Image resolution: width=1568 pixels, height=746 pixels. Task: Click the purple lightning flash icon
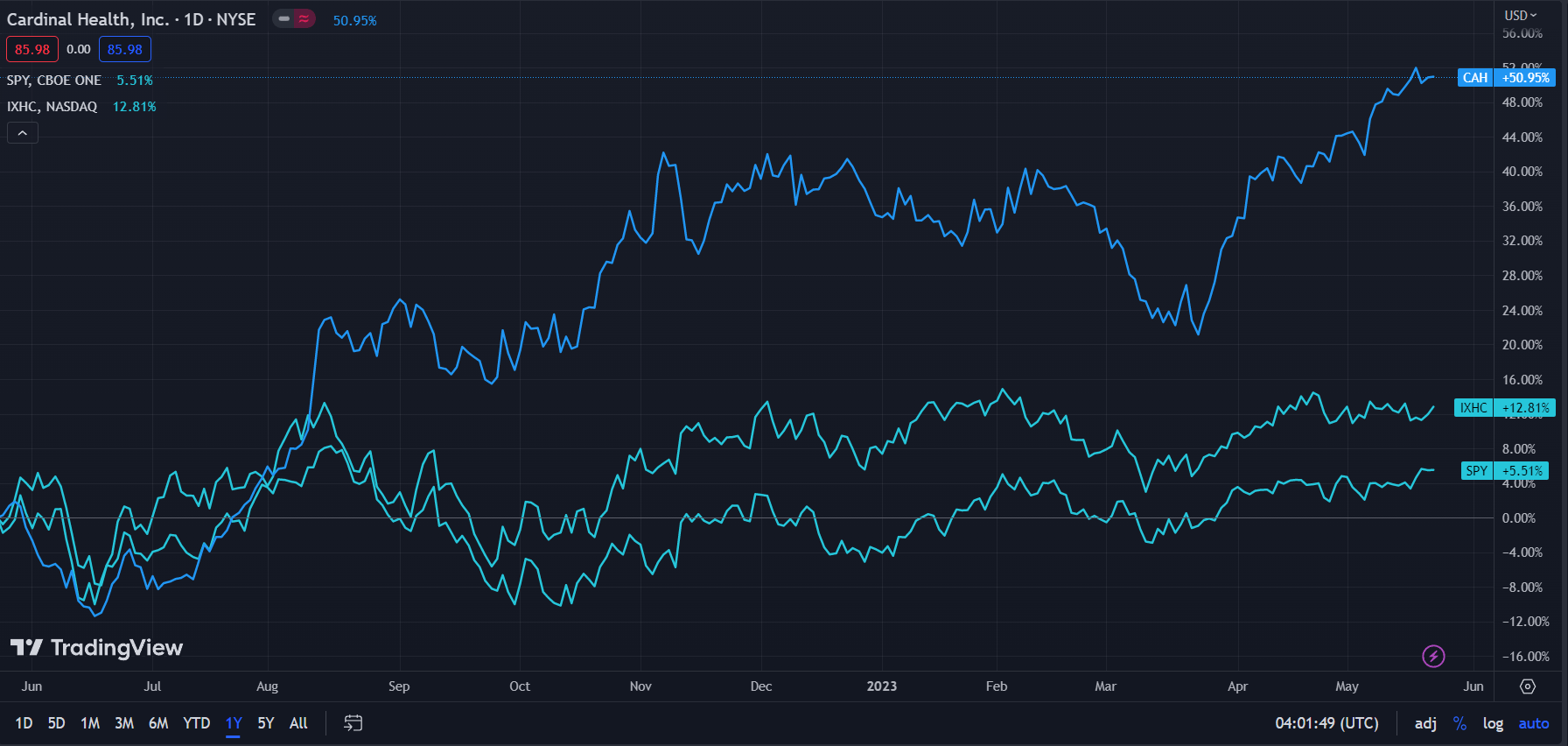point(1433,656)
